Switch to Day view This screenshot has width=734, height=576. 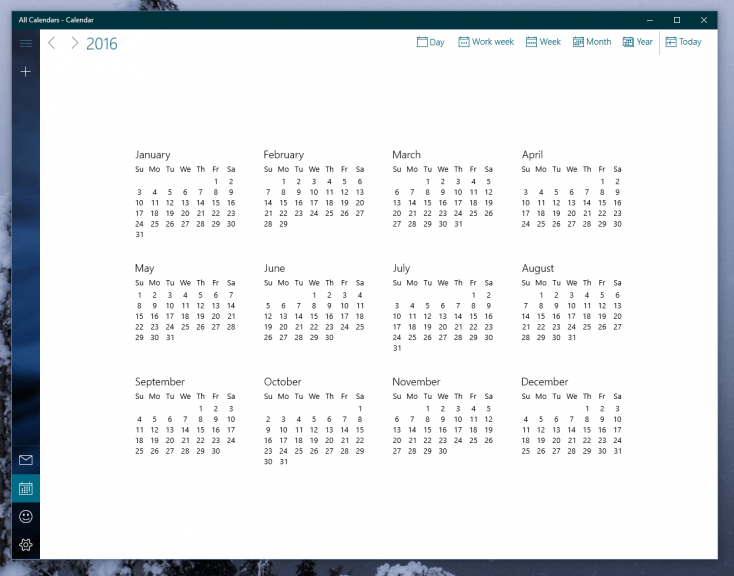tap(431, 42)
